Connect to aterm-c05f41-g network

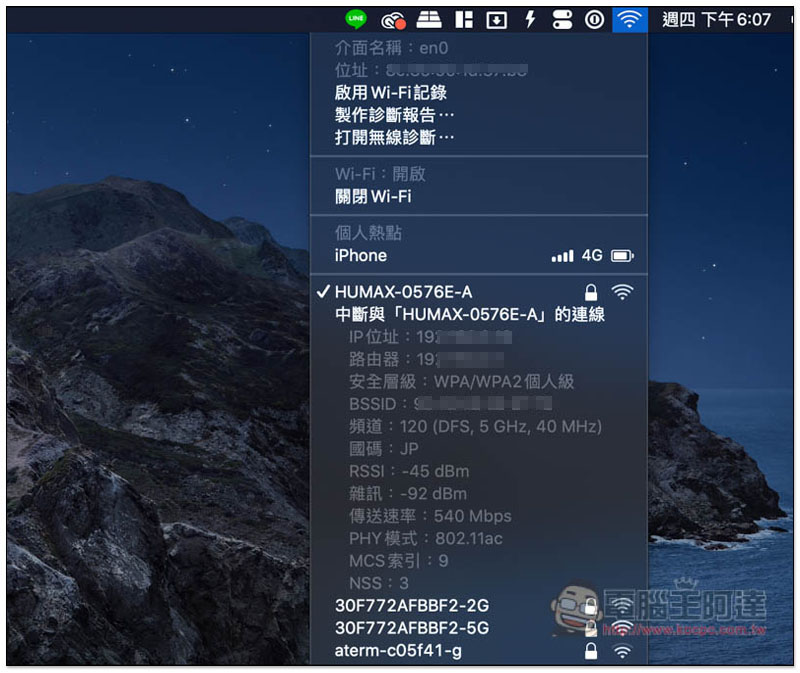[x=399, y=651]
